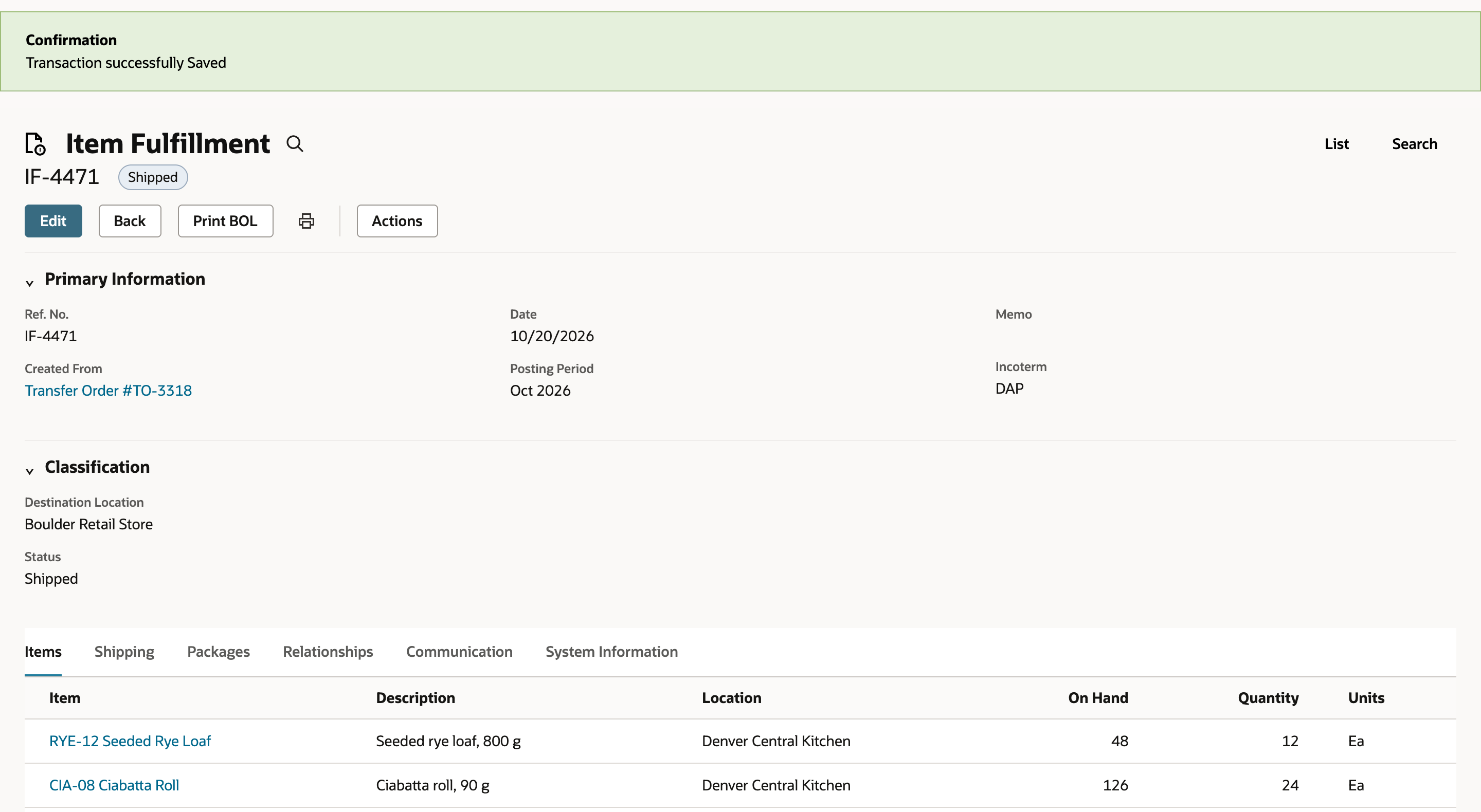Click the DAP incoterm value

tap(1009, 389)
